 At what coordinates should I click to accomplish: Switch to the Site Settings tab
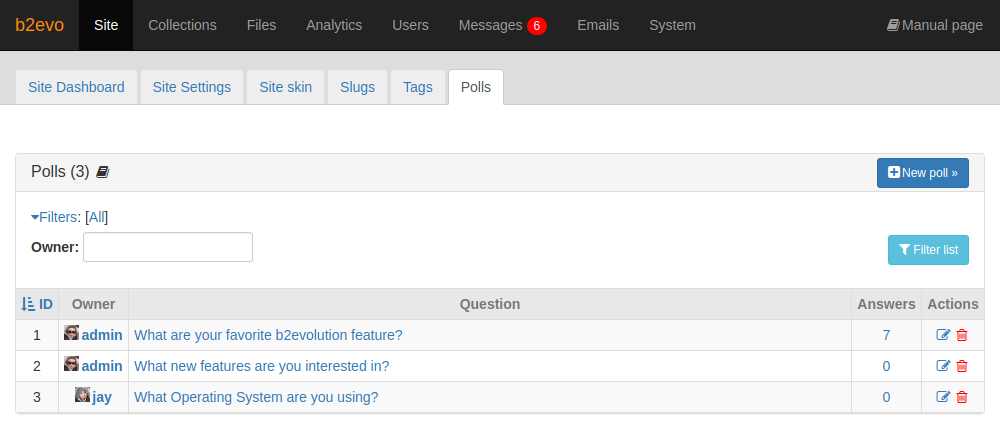(x=192, y=87)
